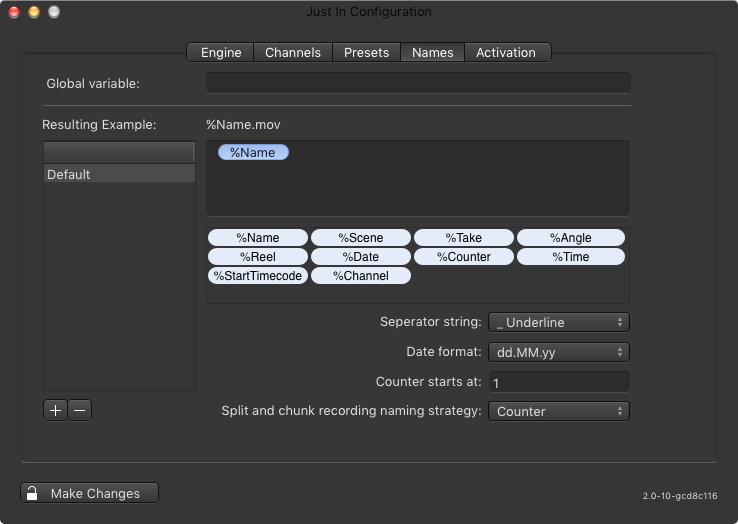The width and height of the screenshot is (738, 524).
Task: Minimize the Just In Configuration window
Action: pos(34,12)
